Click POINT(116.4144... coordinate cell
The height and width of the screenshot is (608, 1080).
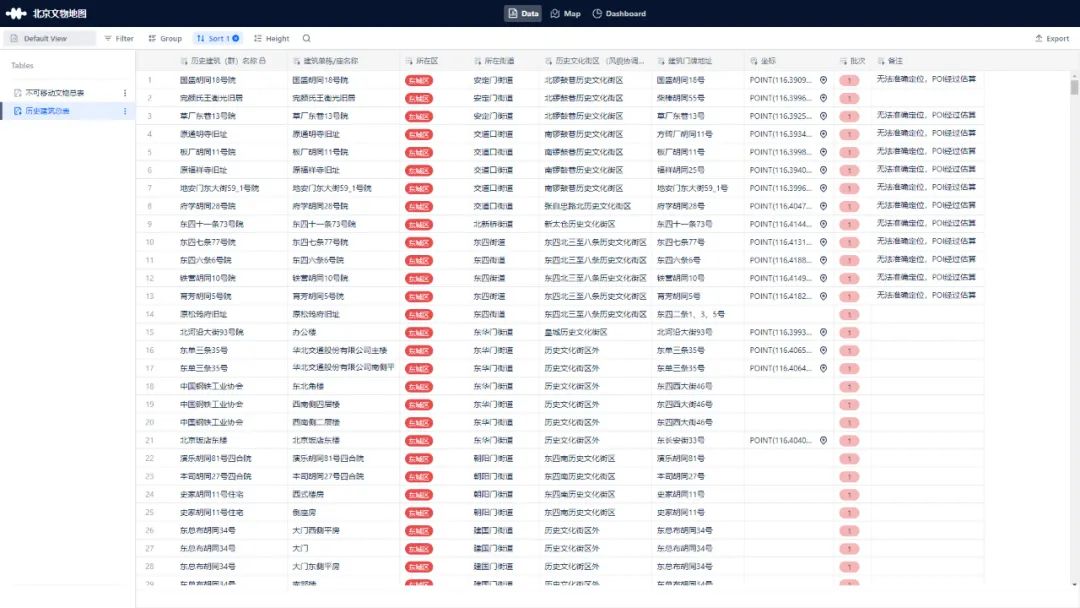[x=780, y=224]
